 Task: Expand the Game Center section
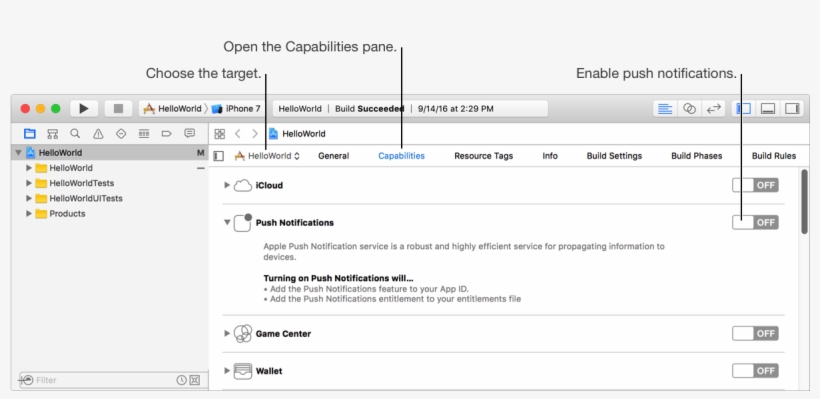[x=227, y=333]
